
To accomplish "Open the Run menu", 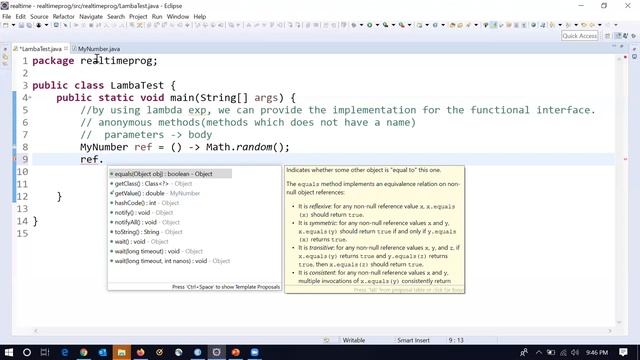I will point(157,16).
